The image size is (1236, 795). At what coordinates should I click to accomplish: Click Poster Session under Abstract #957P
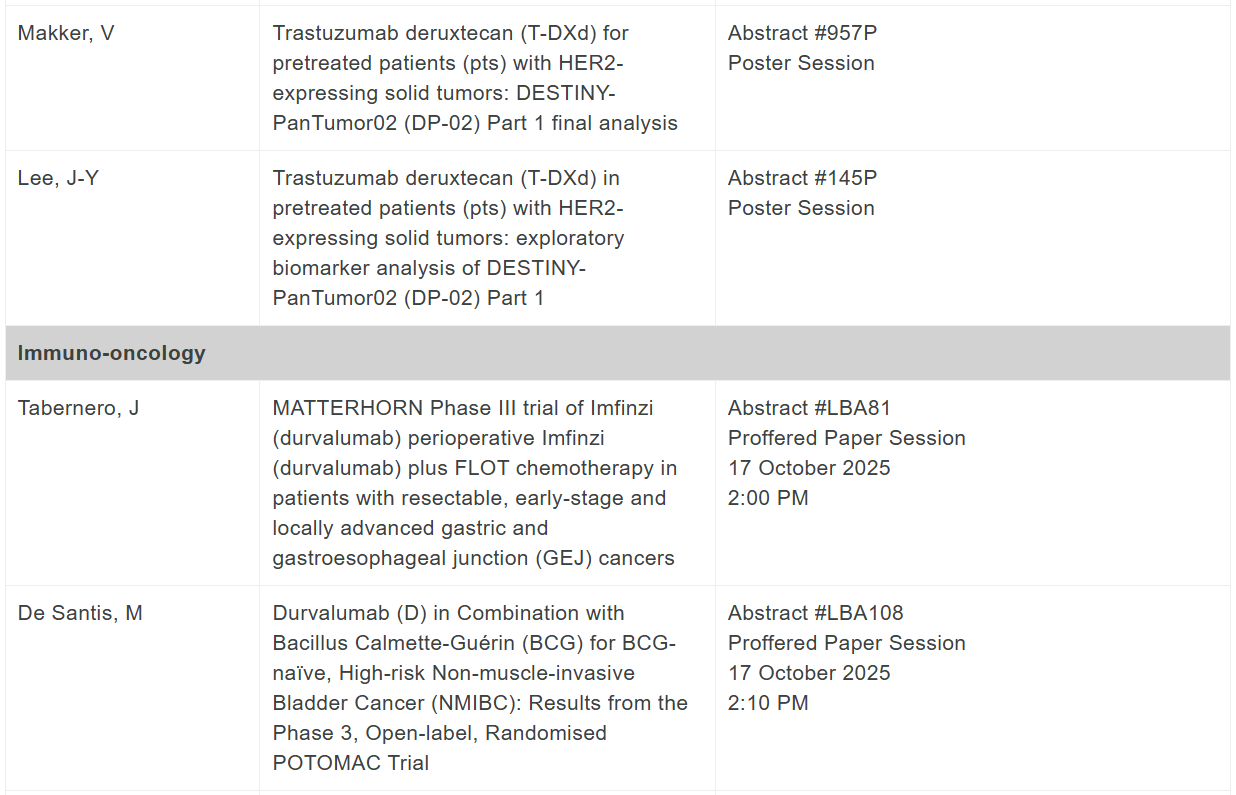tap(801, 63)
